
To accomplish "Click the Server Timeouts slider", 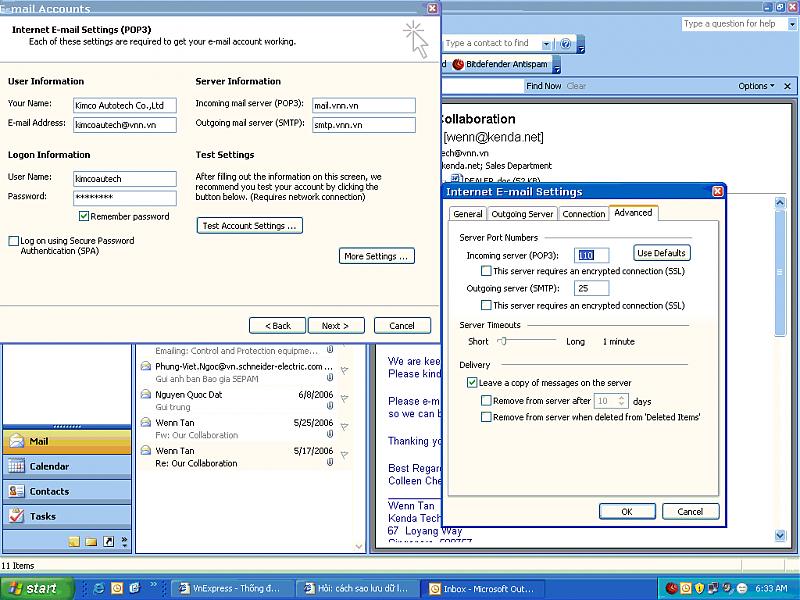I will pyautogui.click(x=502, y=341).
